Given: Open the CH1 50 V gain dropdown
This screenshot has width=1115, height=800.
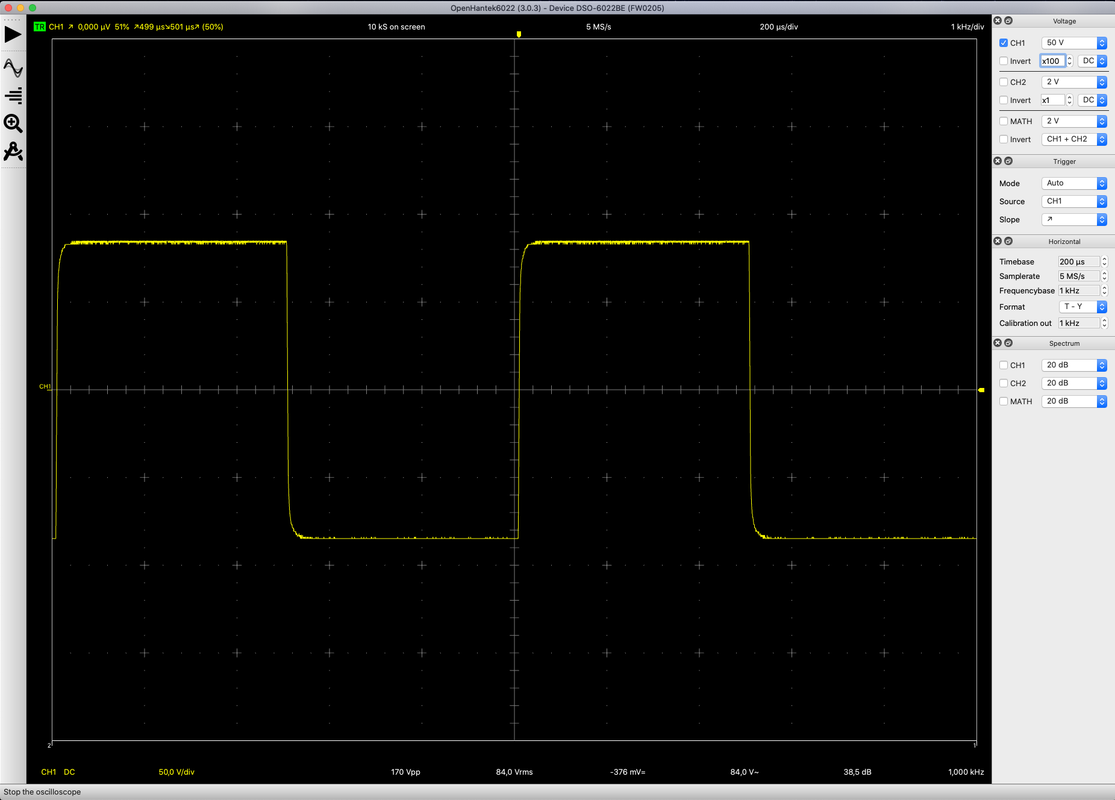Looking at the screenshot, I should (1074, 43).
